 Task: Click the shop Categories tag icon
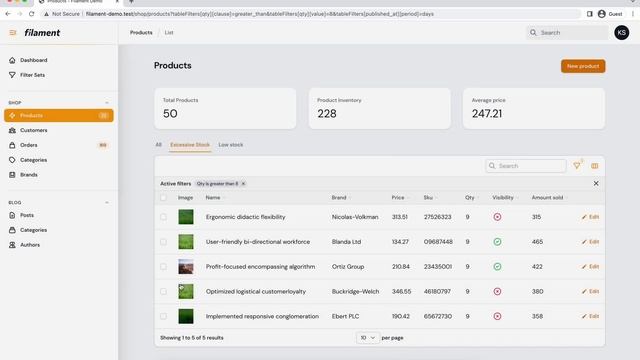click(12, 160)
